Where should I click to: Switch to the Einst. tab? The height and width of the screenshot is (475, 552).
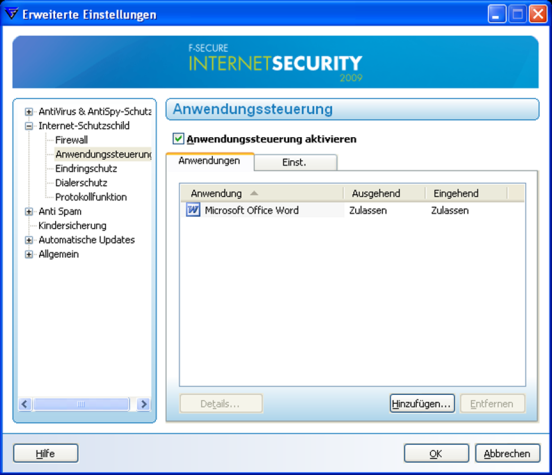[295, 162]
